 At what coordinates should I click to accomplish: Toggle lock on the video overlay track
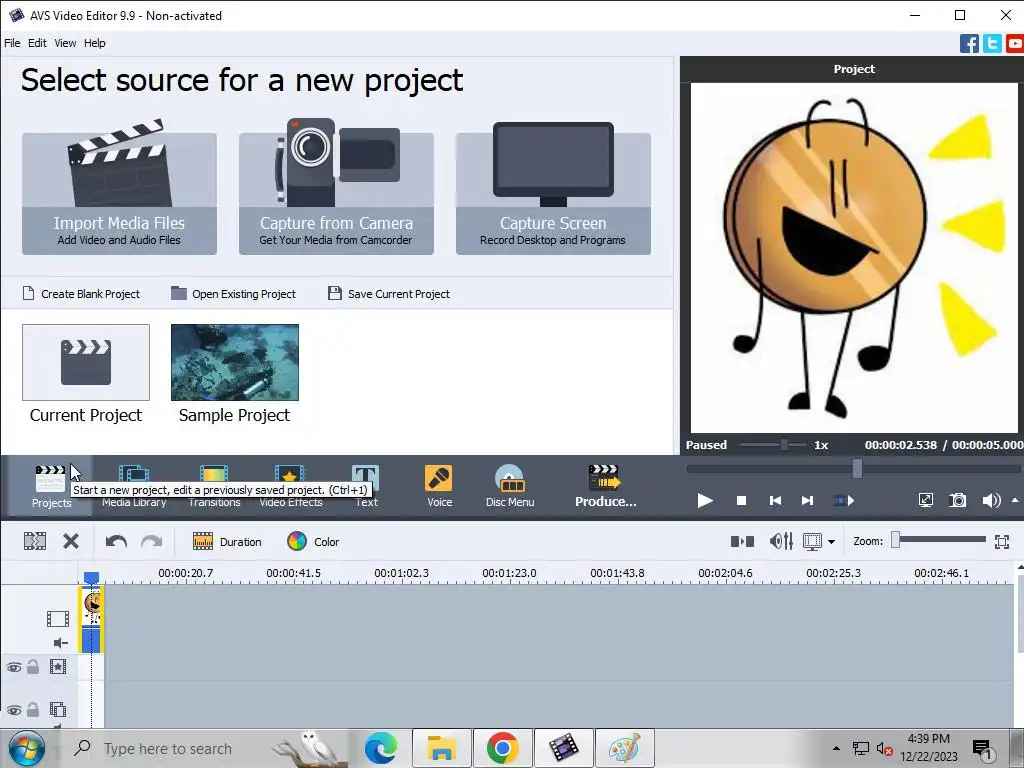click(x=33, y=709)
